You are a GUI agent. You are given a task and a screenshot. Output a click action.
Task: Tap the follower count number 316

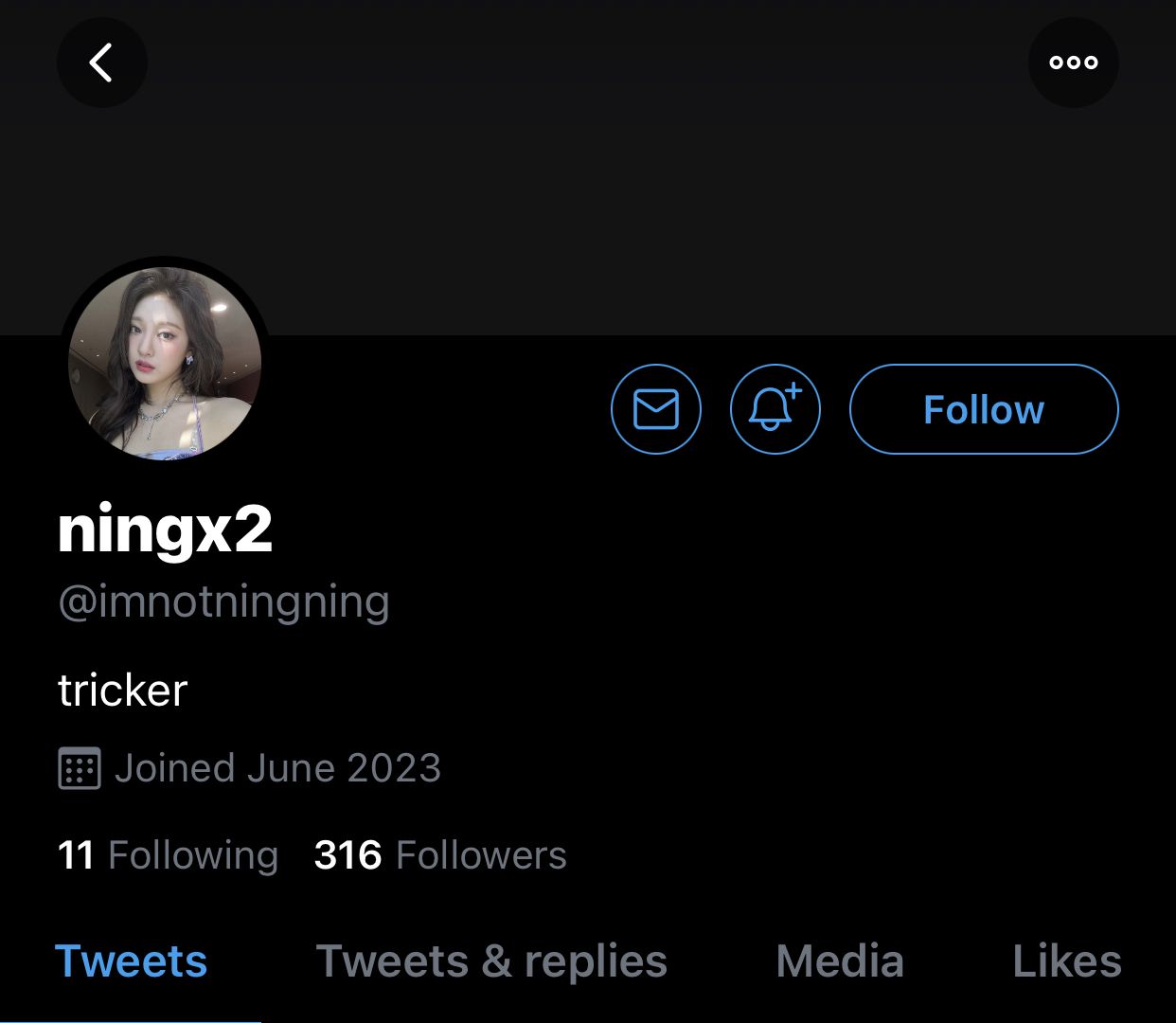347,855
